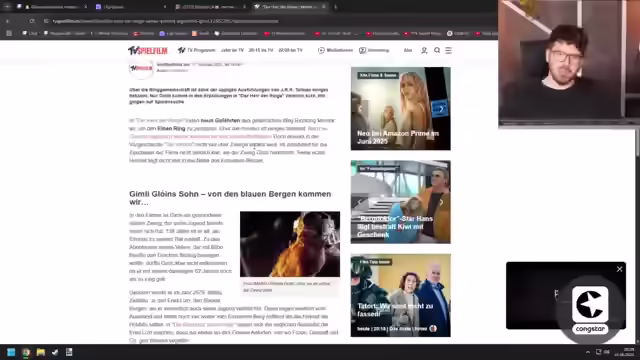Viewport: 640px width, 360px height.
Task: Close the congstar ad popup
Action: (619, 269)
